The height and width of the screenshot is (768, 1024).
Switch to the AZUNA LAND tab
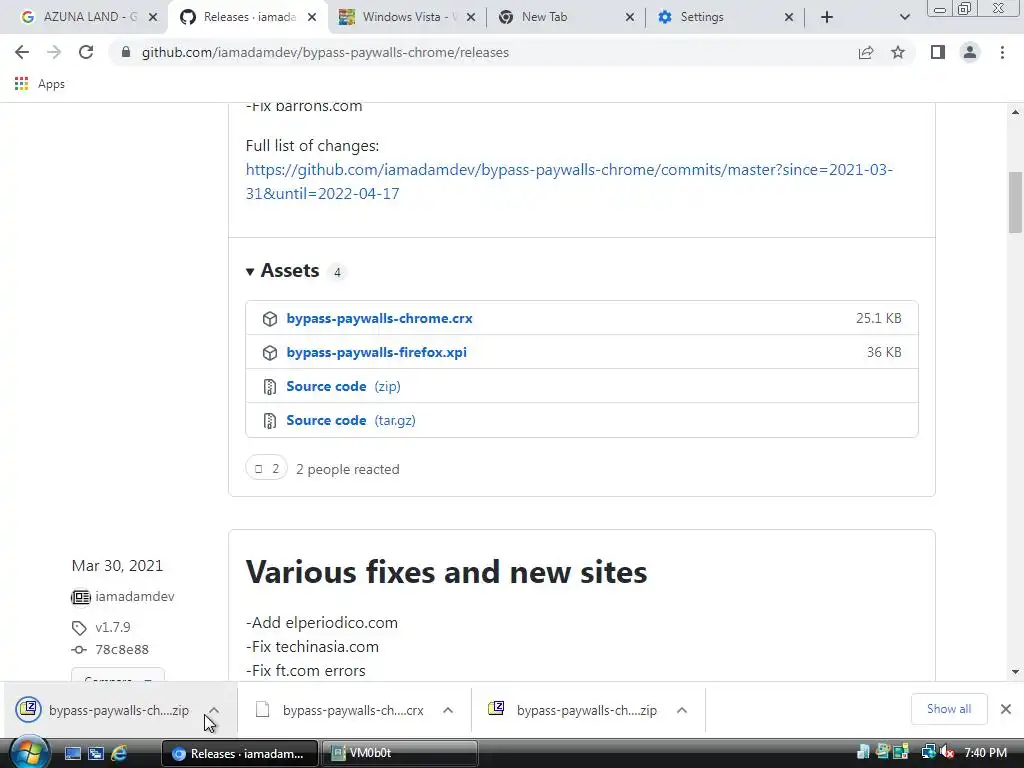coord(82,17)
